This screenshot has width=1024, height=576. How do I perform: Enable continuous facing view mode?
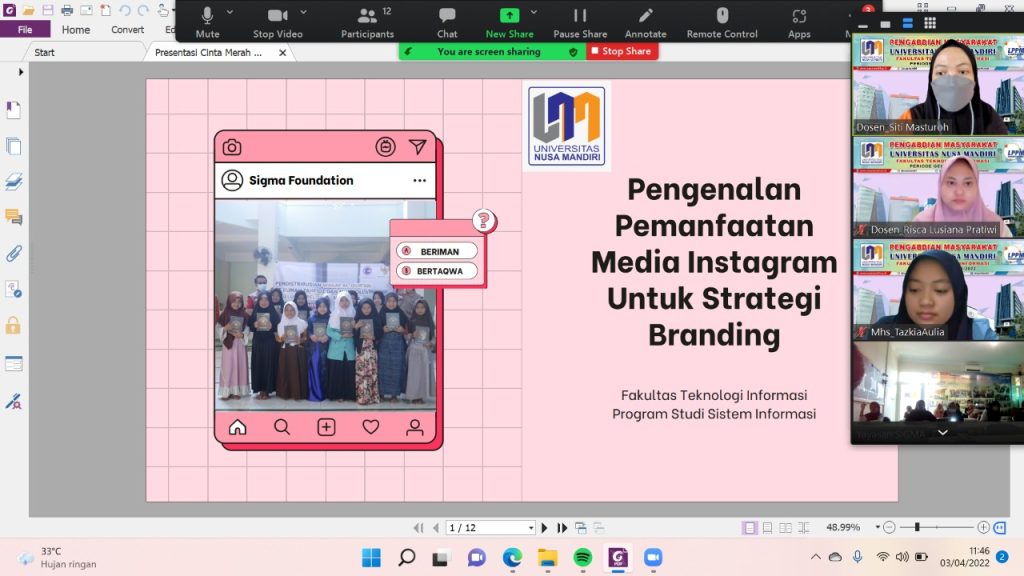pyautogui.click(x=804, y=528)
